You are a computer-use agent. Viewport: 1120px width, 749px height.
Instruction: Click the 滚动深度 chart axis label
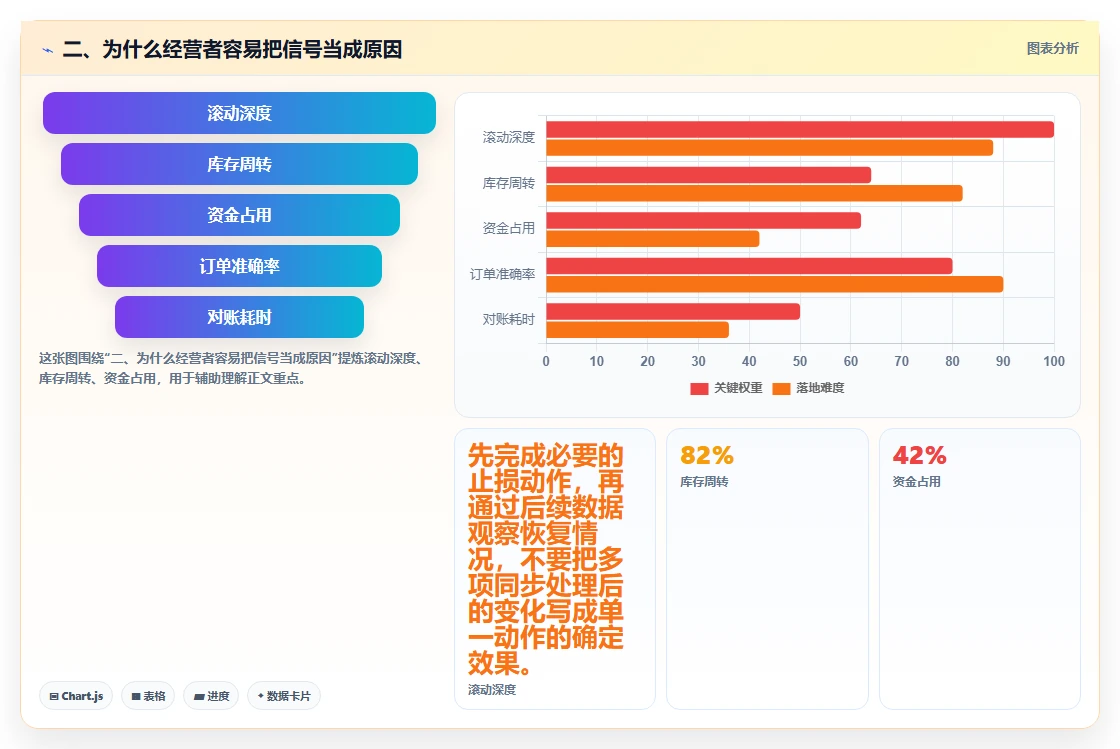coord(509,137)
